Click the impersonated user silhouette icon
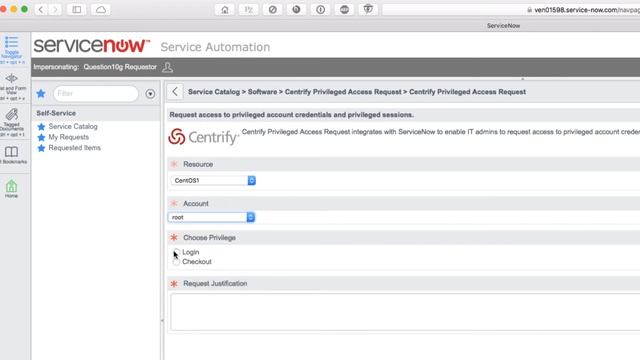Screen dimensions: 640x360 tap(167, 67)
